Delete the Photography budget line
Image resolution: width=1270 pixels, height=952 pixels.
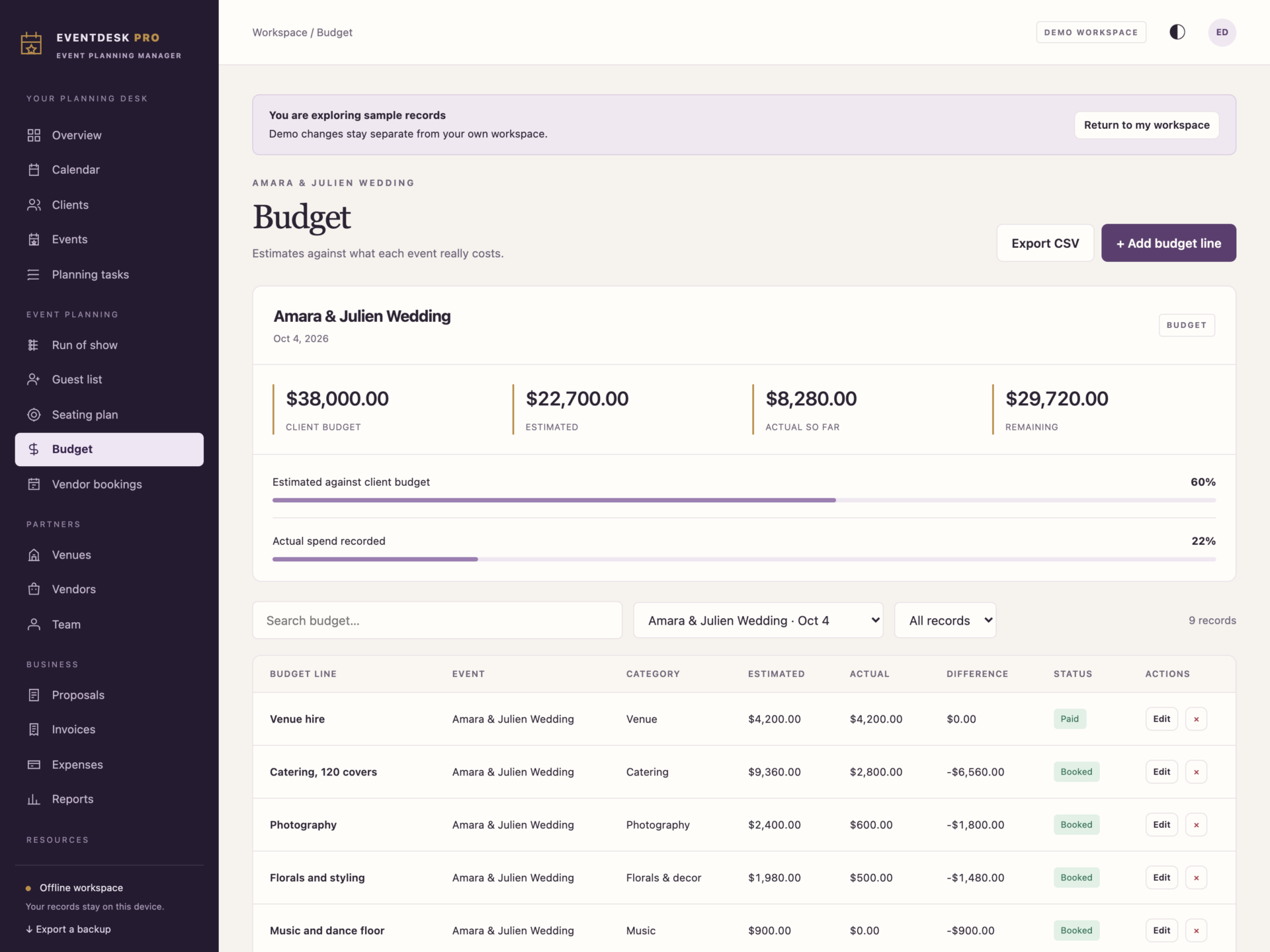pos(1196,824)
